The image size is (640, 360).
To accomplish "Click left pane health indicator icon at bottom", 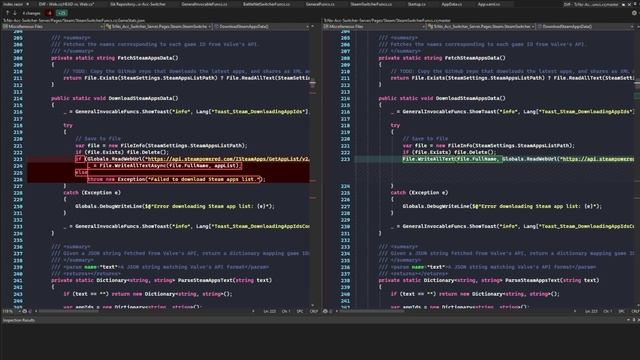I will tap(24, 311).
